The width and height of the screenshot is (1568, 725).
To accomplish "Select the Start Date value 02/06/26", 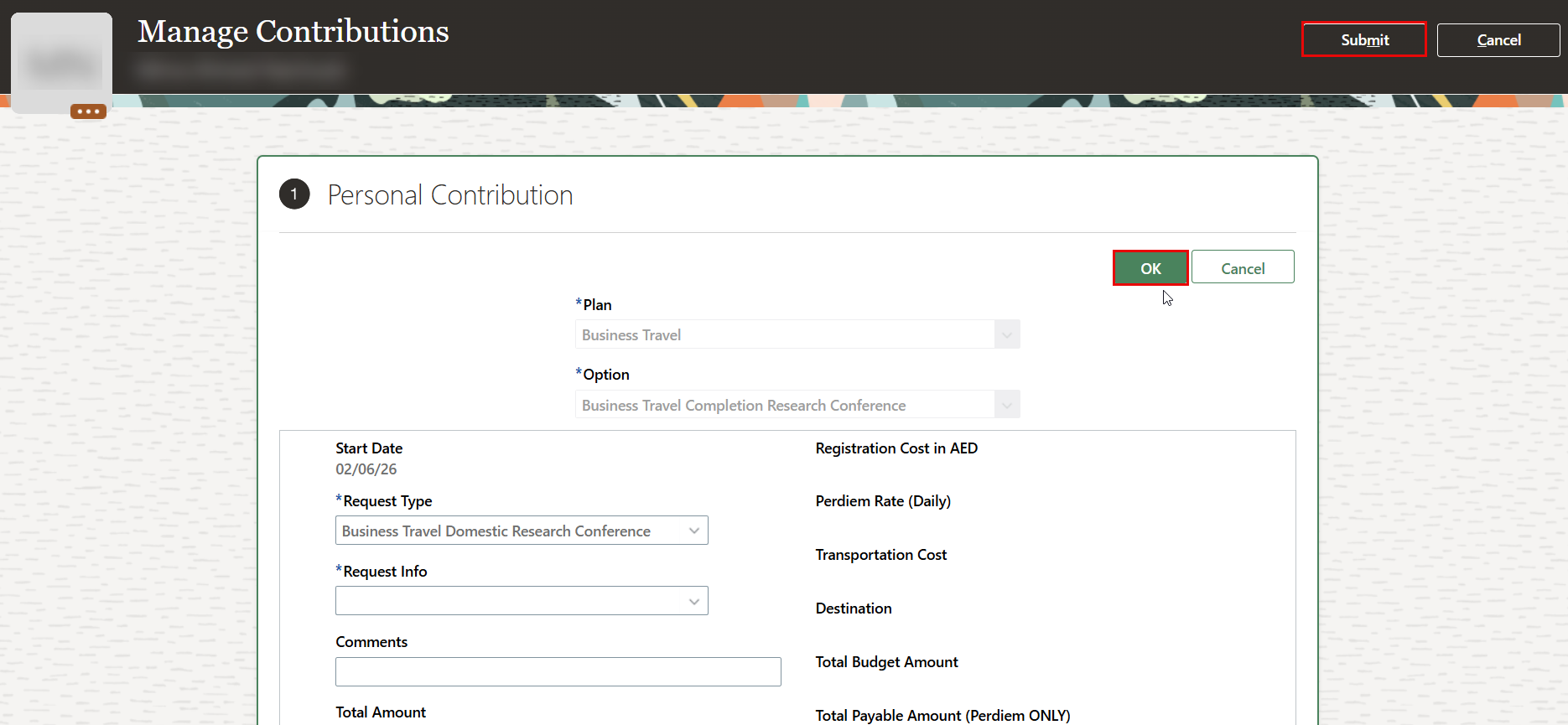I will [x=366, y=469].
